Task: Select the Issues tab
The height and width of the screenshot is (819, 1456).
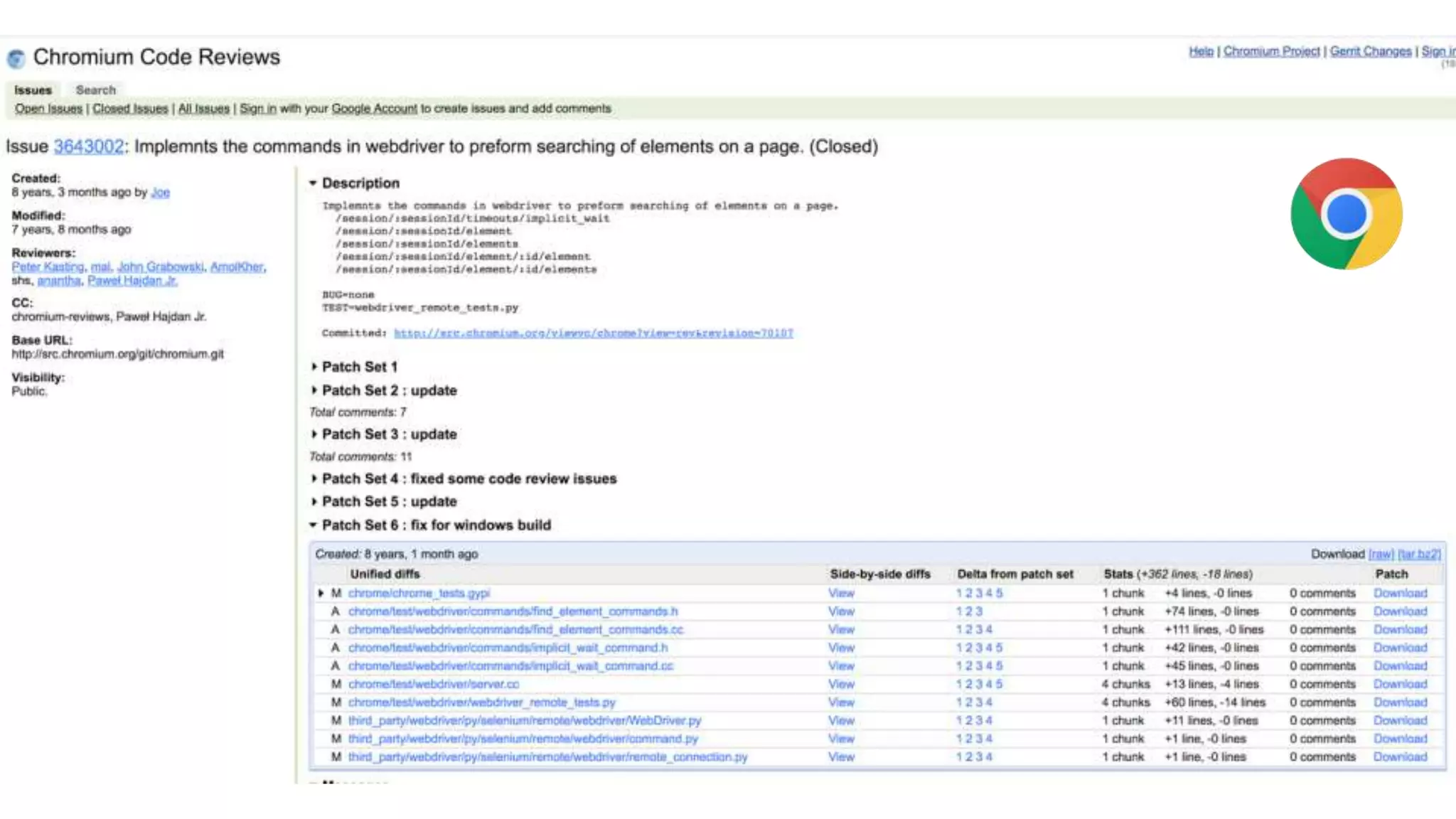Action: tap(33, 90)
